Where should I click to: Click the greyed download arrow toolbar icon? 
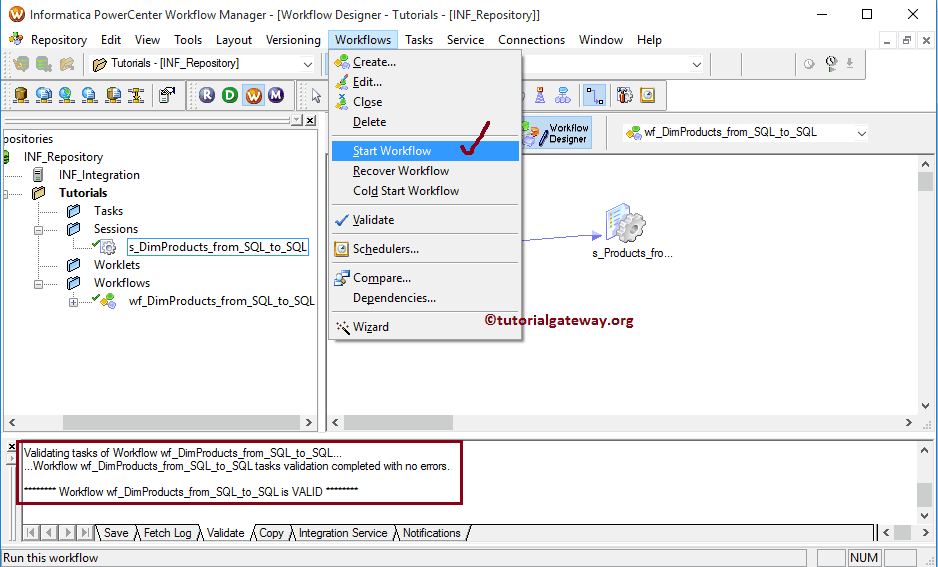pyautogui.click(x=849, y=63)
